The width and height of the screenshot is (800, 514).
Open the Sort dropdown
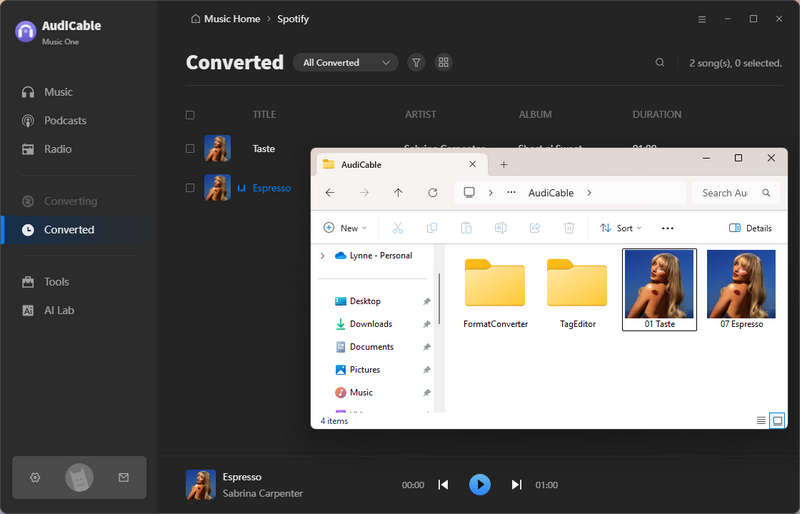coord(620,228)
